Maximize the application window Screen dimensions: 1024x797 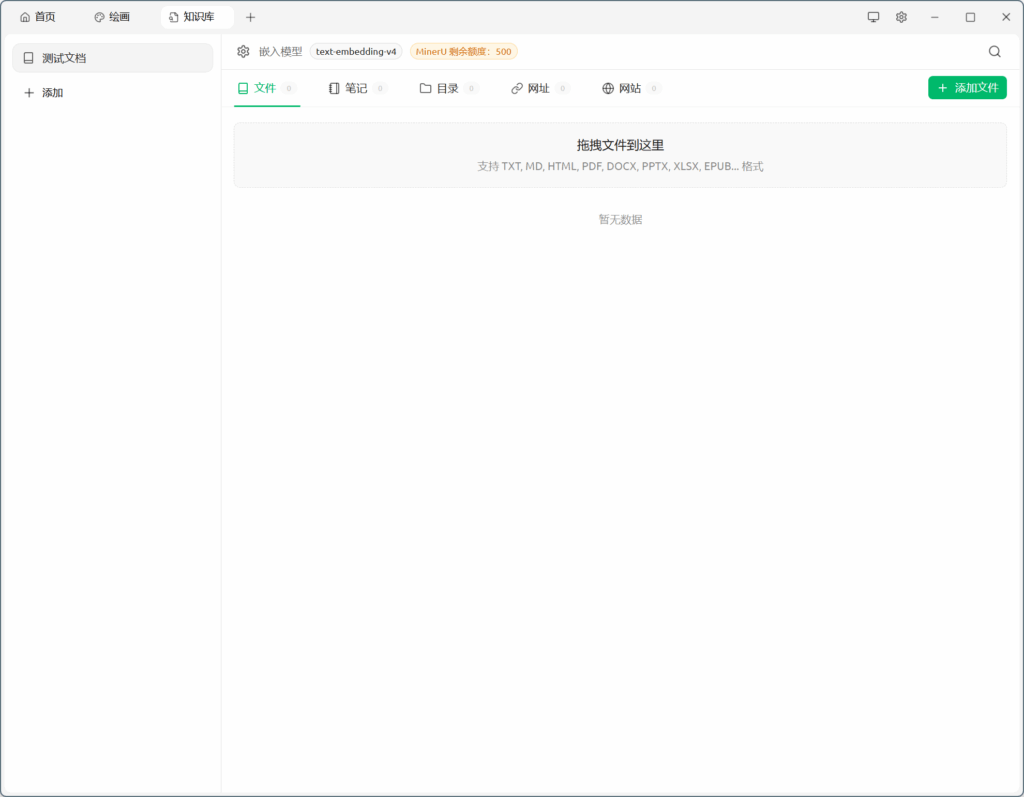click(x=970, y=17)
